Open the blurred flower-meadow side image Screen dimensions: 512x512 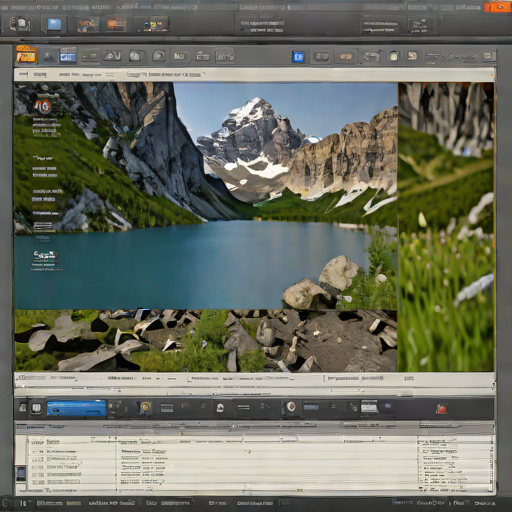point(446,227)
